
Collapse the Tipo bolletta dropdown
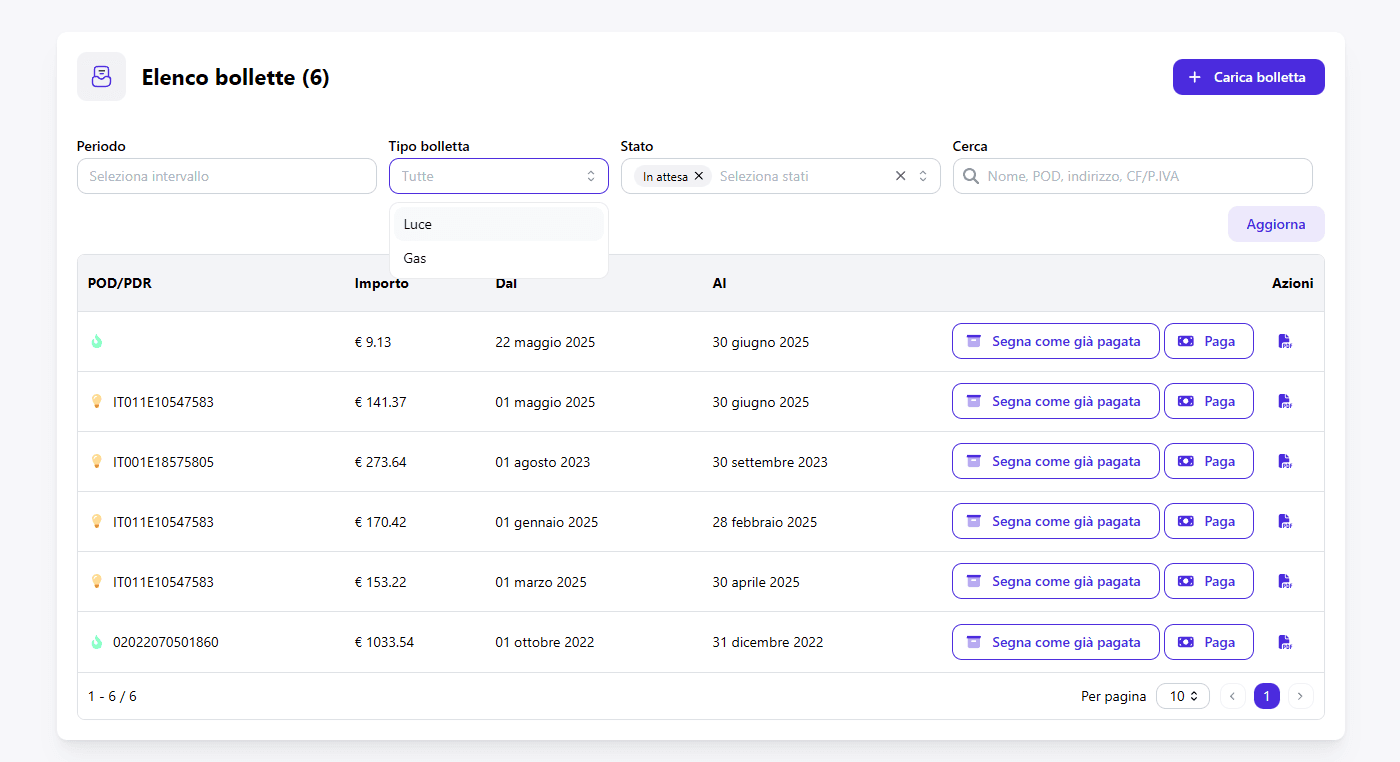590,176
